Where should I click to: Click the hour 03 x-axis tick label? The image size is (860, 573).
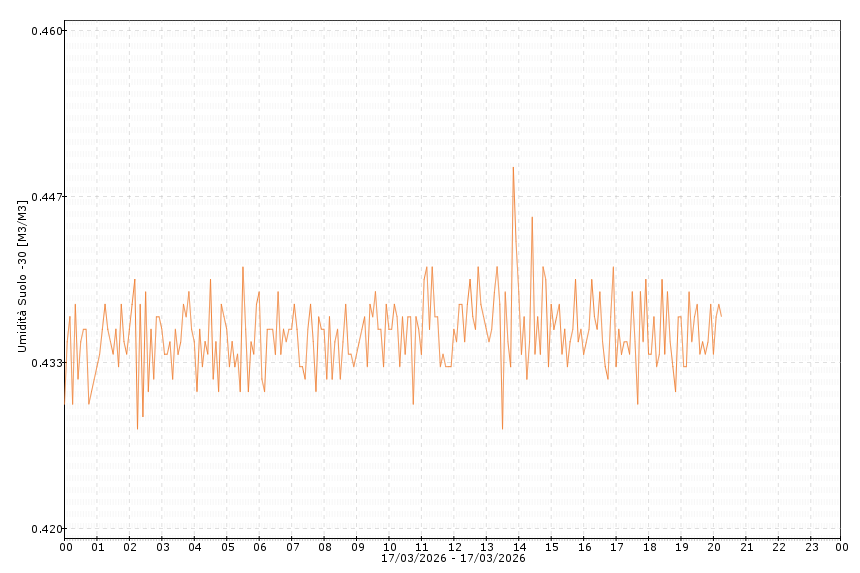coord(163,547)
